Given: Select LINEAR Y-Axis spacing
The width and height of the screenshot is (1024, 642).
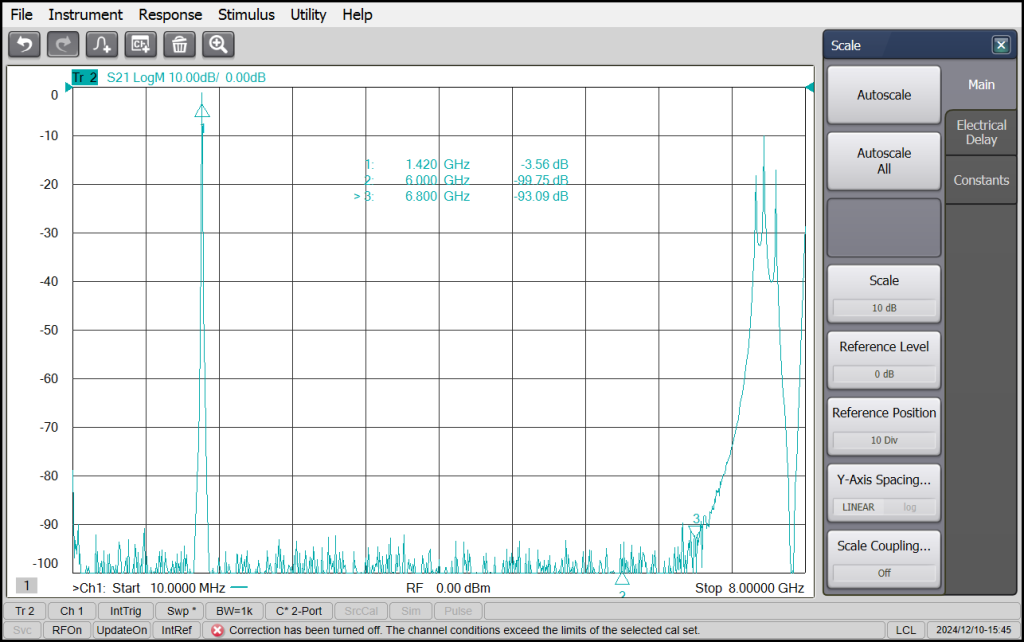Looking at the screenshot, I should (x=858, y=507).
